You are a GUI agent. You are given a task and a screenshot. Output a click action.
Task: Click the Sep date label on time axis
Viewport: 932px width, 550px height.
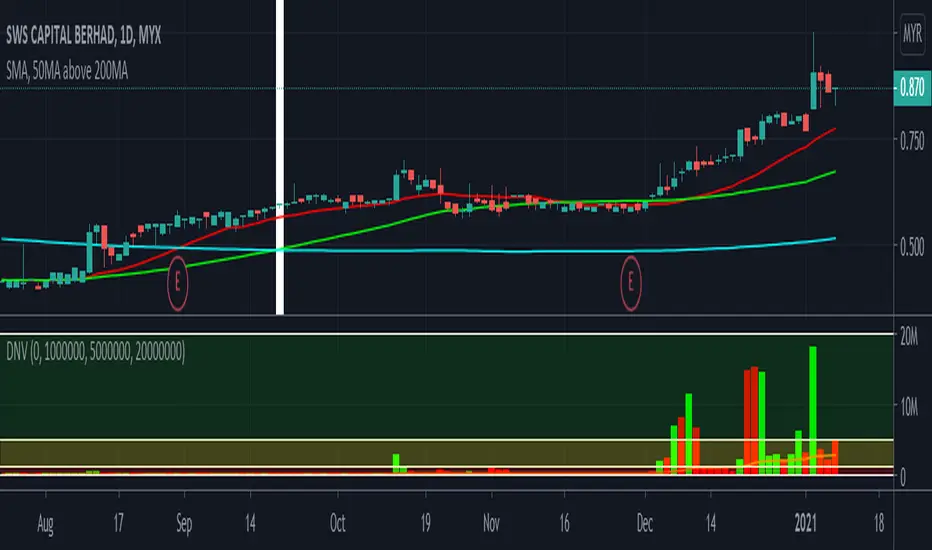(184, 524)
